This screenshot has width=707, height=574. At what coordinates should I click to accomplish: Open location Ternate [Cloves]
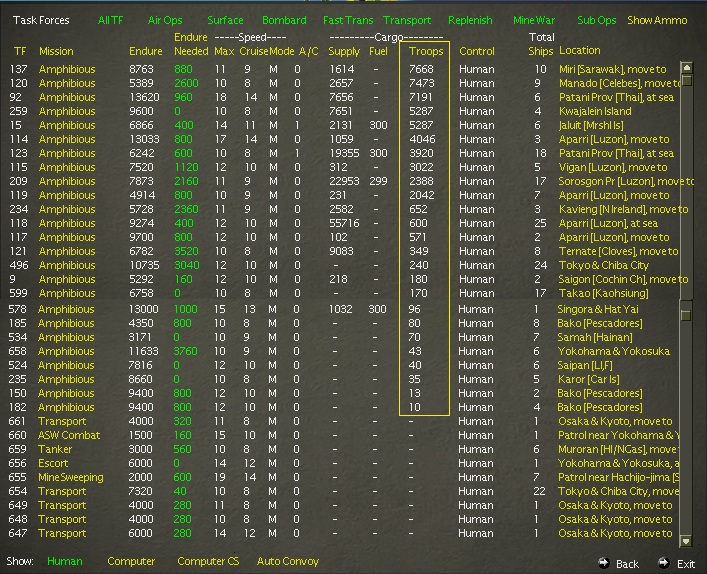tap(618, 251)
